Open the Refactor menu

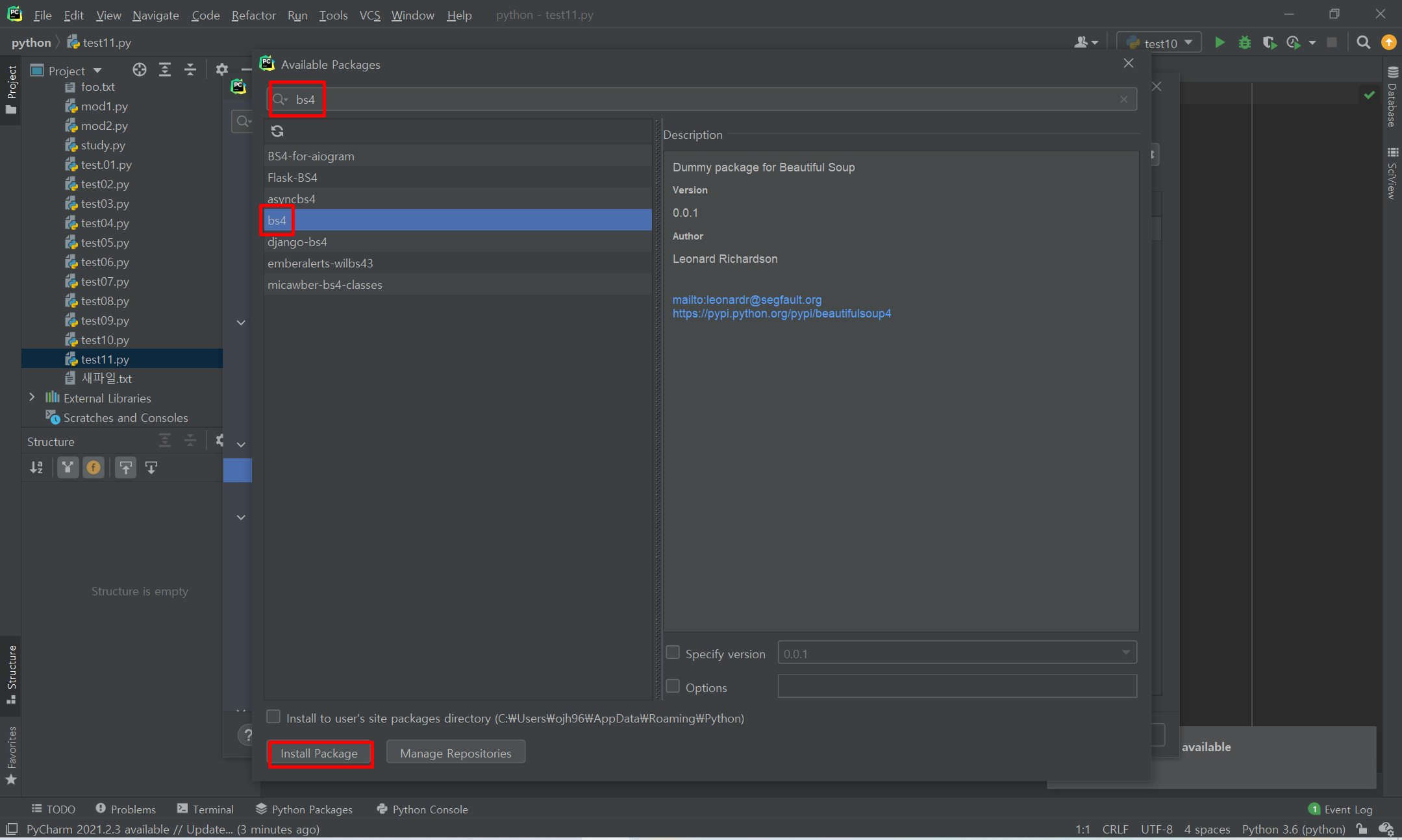[x=253, y=15]
